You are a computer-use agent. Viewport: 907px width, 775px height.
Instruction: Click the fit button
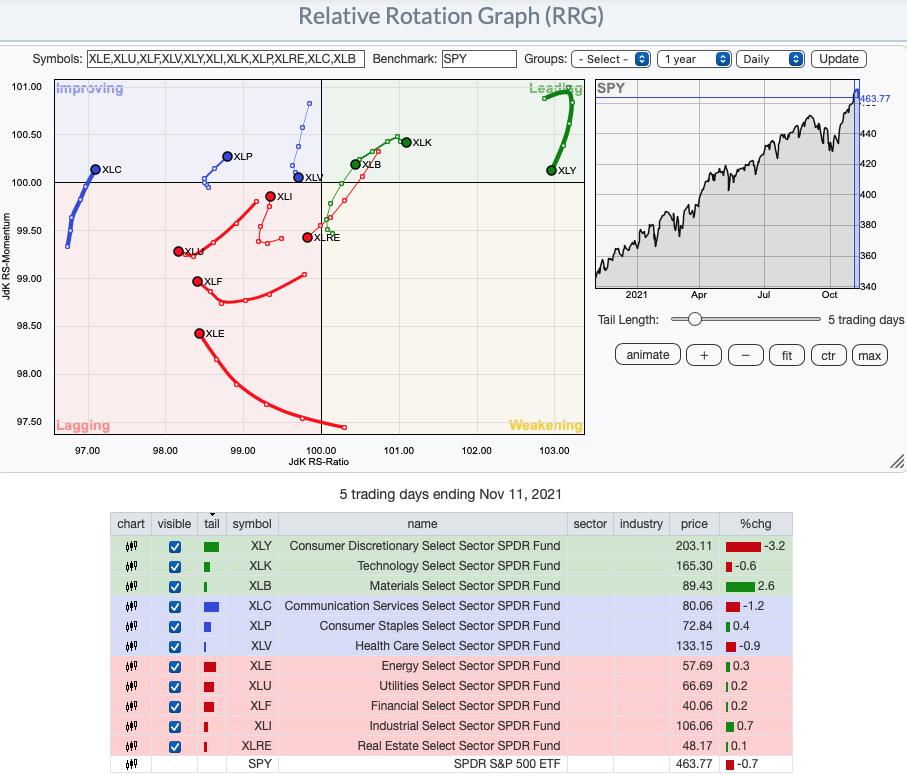[787, 355]
